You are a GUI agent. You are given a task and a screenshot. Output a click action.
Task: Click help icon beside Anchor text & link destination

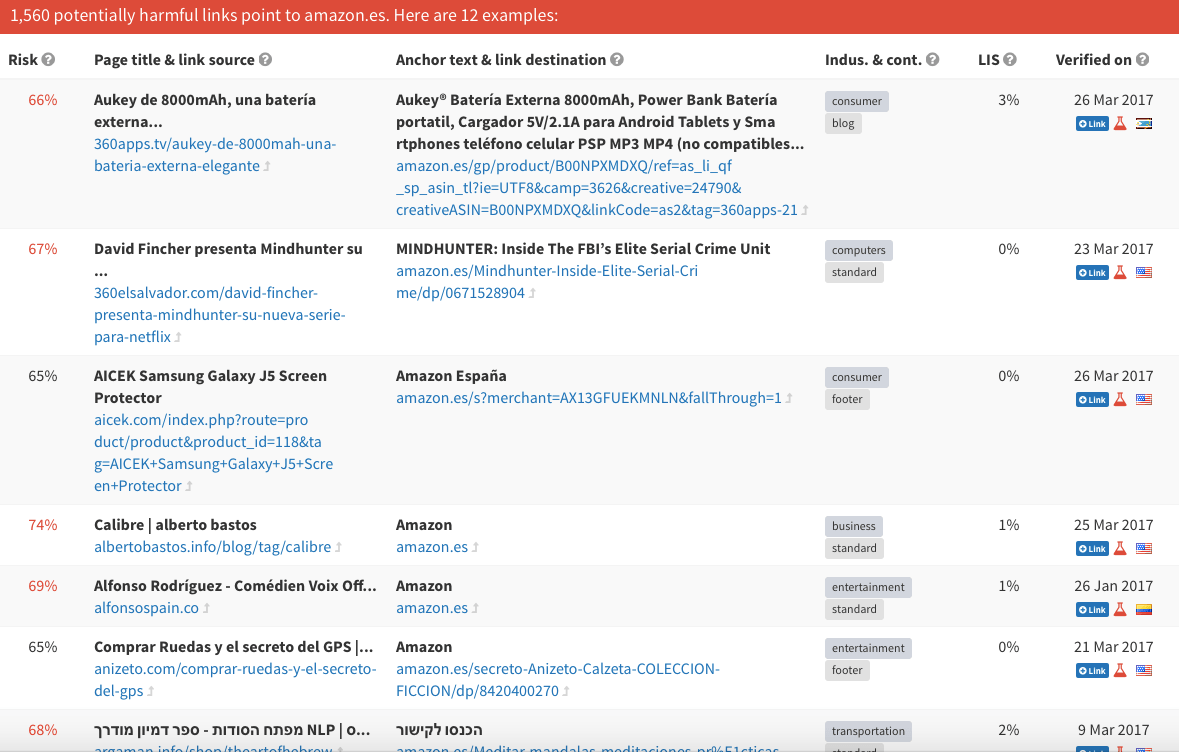click(617, 60)
